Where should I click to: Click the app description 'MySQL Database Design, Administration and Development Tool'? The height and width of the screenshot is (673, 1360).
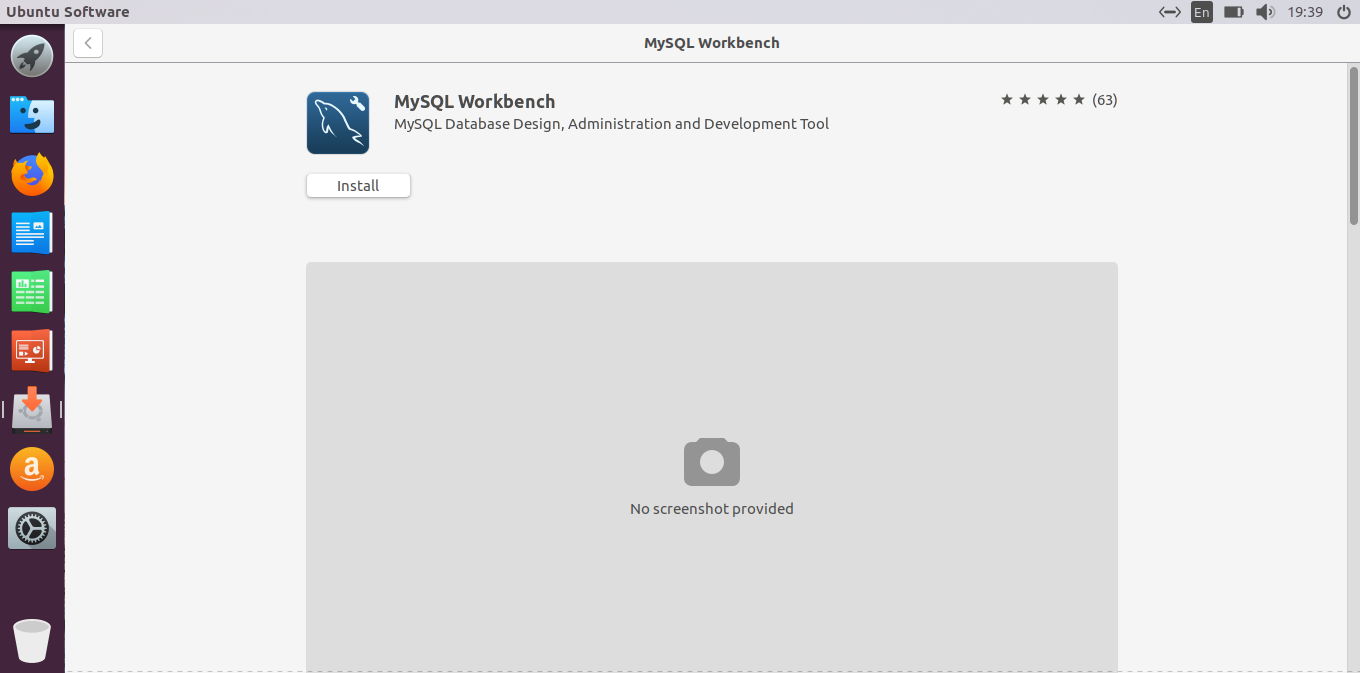[x=612, y=124]
